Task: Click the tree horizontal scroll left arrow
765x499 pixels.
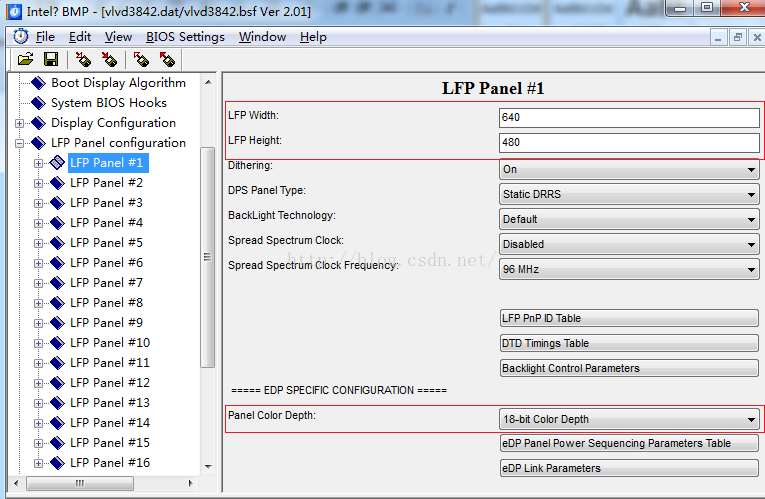Action: [x=16, y=483]
